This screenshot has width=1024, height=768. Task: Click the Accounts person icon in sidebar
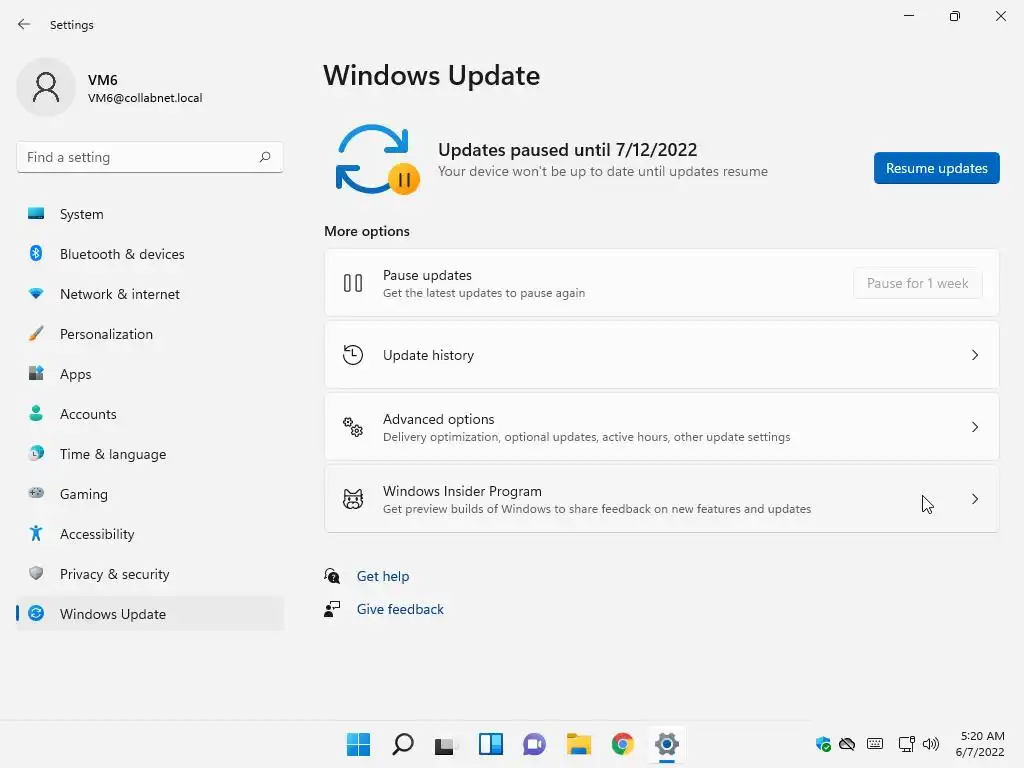tap(36, 413)
